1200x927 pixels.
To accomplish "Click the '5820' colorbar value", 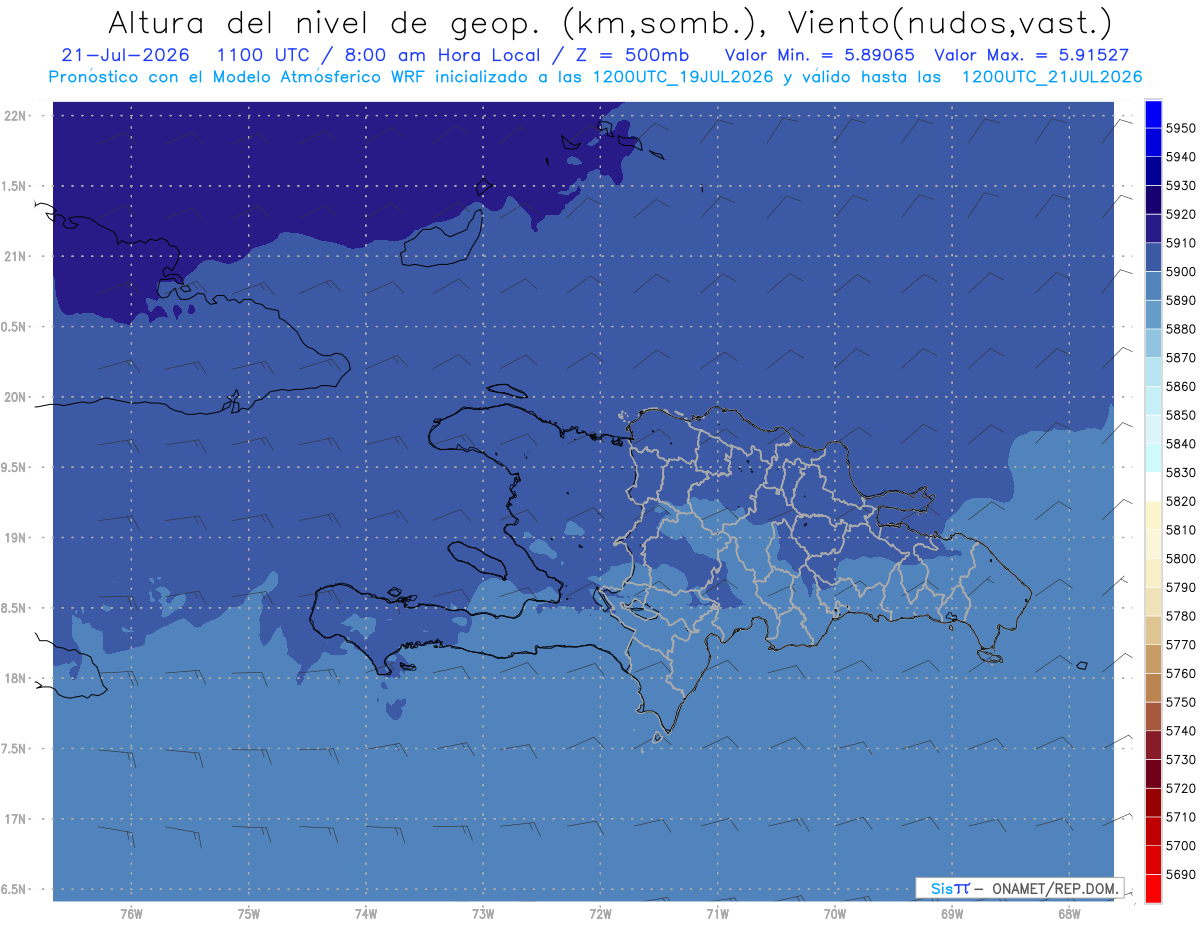I will [1180, 501].
